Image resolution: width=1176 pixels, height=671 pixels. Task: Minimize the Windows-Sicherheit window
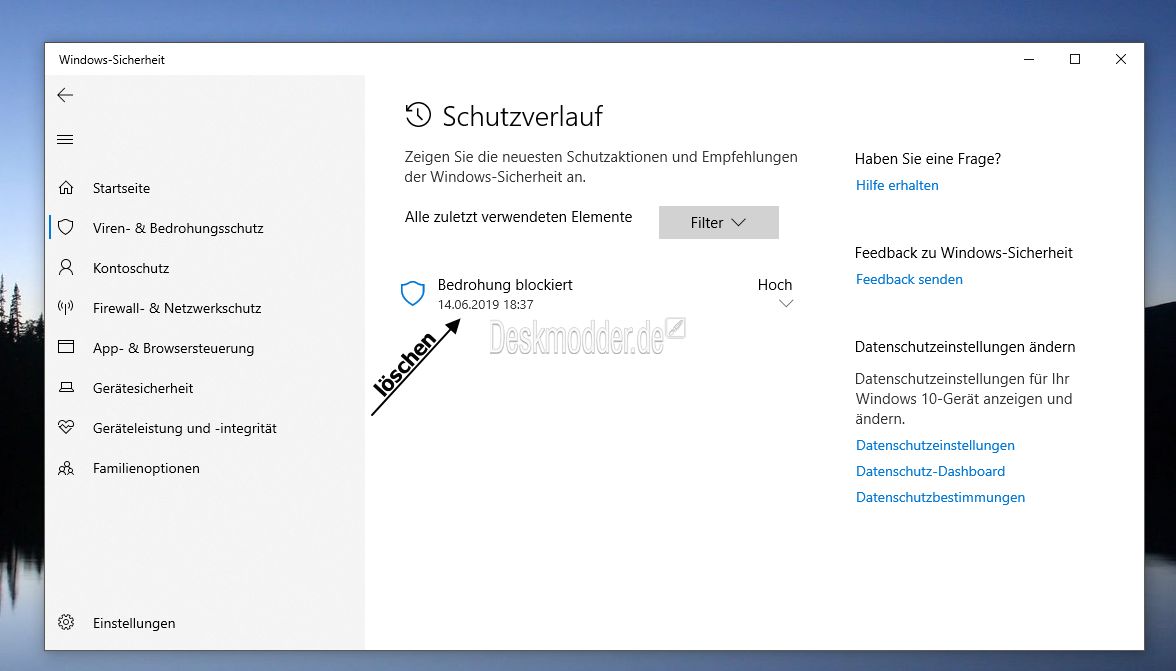(1029, 59)
